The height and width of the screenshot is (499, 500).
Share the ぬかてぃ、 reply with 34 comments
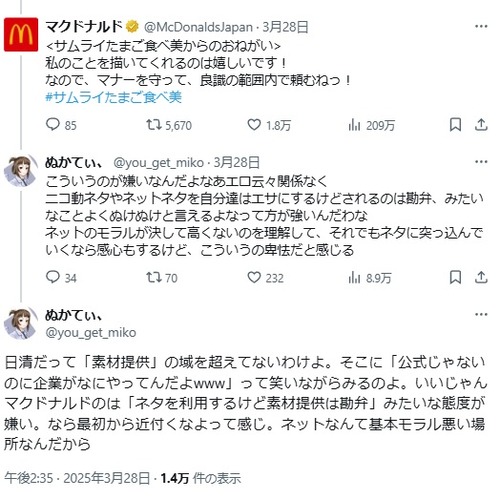481,277
